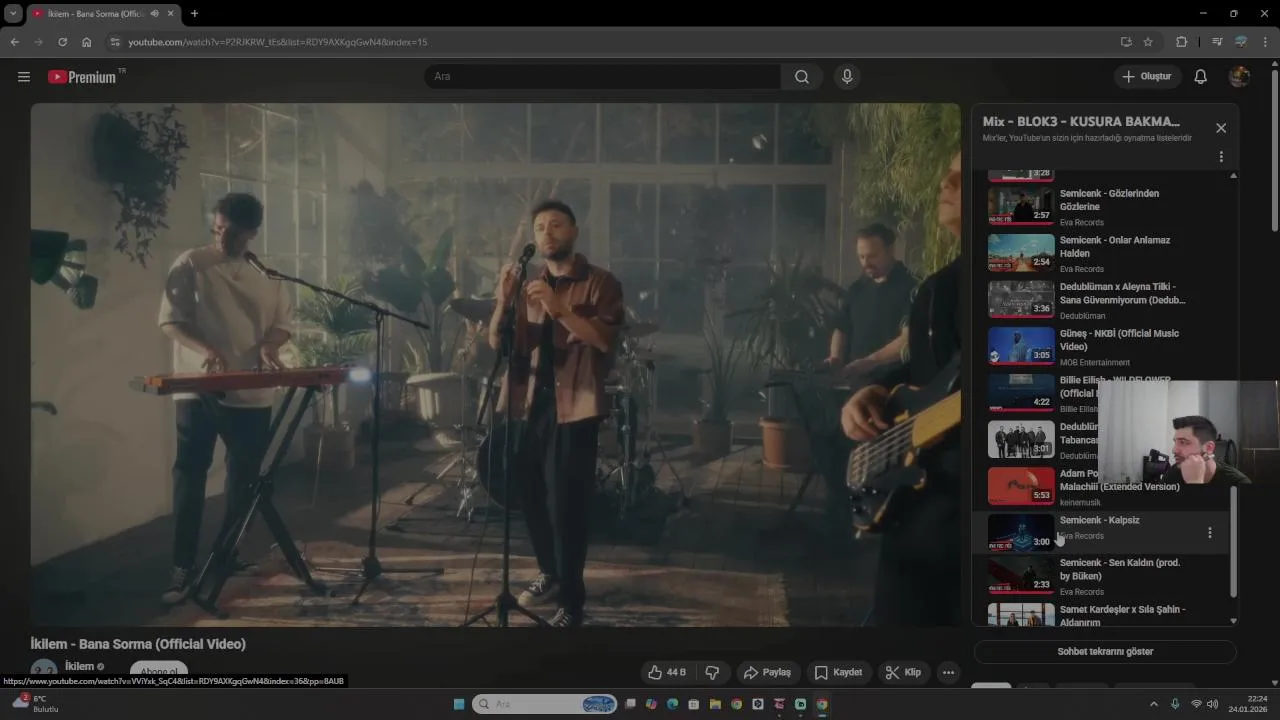
Task: Save video with Kaydet button
Action: [838, 672]
